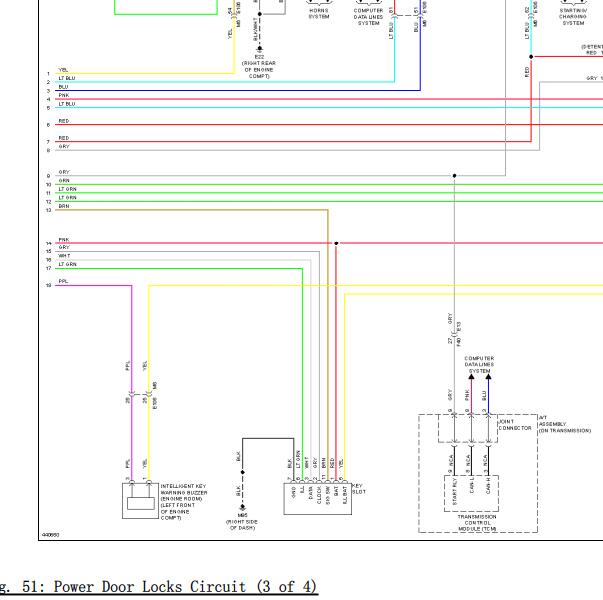Image resolution: width=603 pixels, height=600 pixels.
Task: Open the Fig. 51 Power Door Locks Circuit caption link
Action: (x=158, y=587)
